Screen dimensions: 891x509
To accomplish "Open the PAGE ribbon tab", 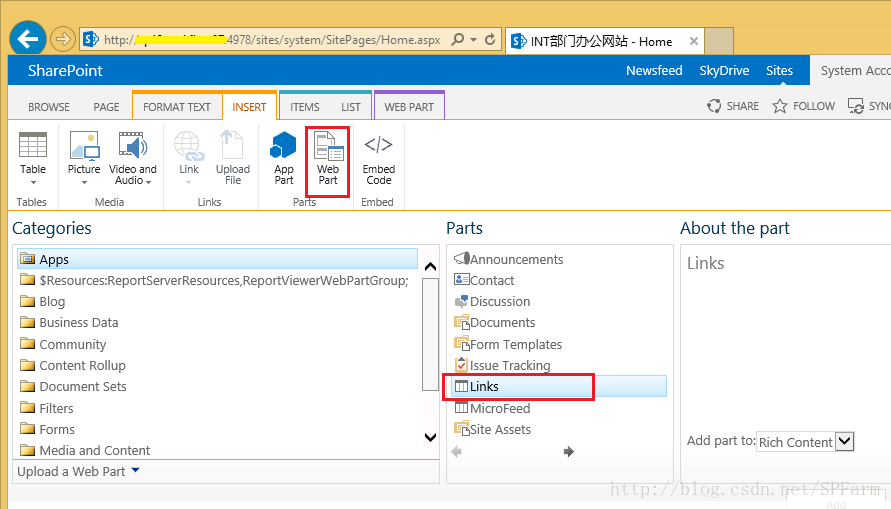I will click(106, 107).
